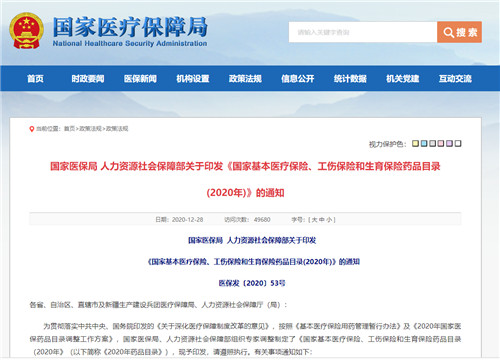Screen dimensions: 500x360
Task: Go to 政策法规 in the blue navbar
Action: click(x=245, y=79)
